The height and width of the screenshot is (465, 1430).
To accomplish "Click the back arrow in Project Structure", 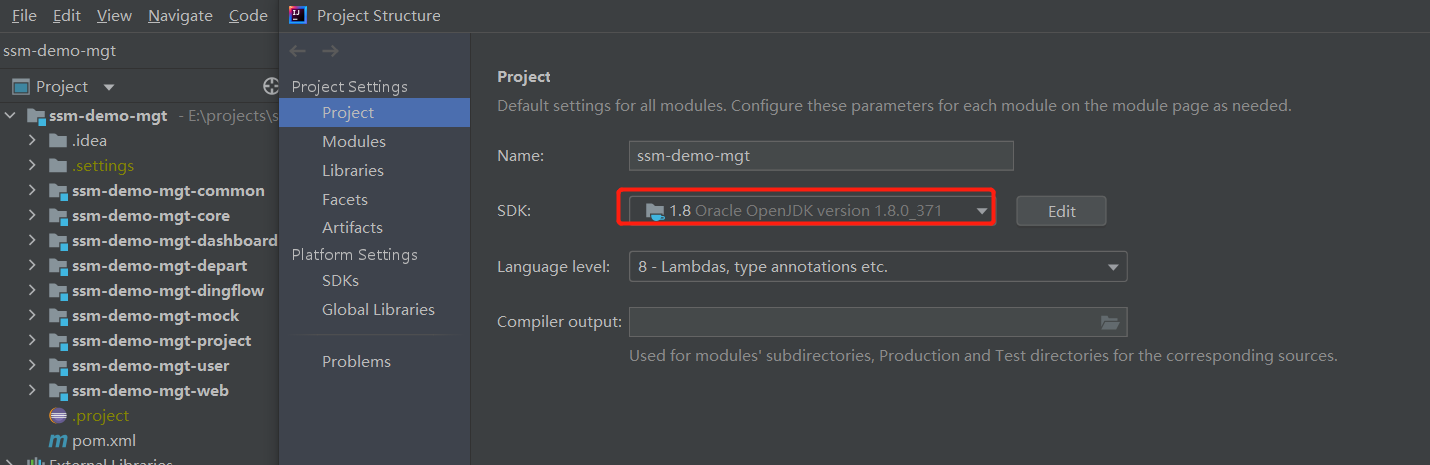I will [297, 51].
